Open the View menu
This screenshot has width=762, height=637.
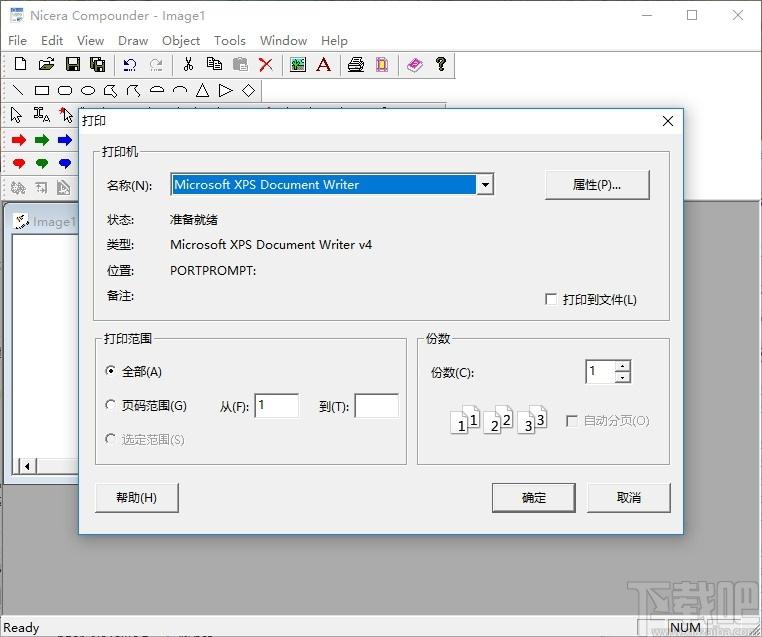pos(90,40)
